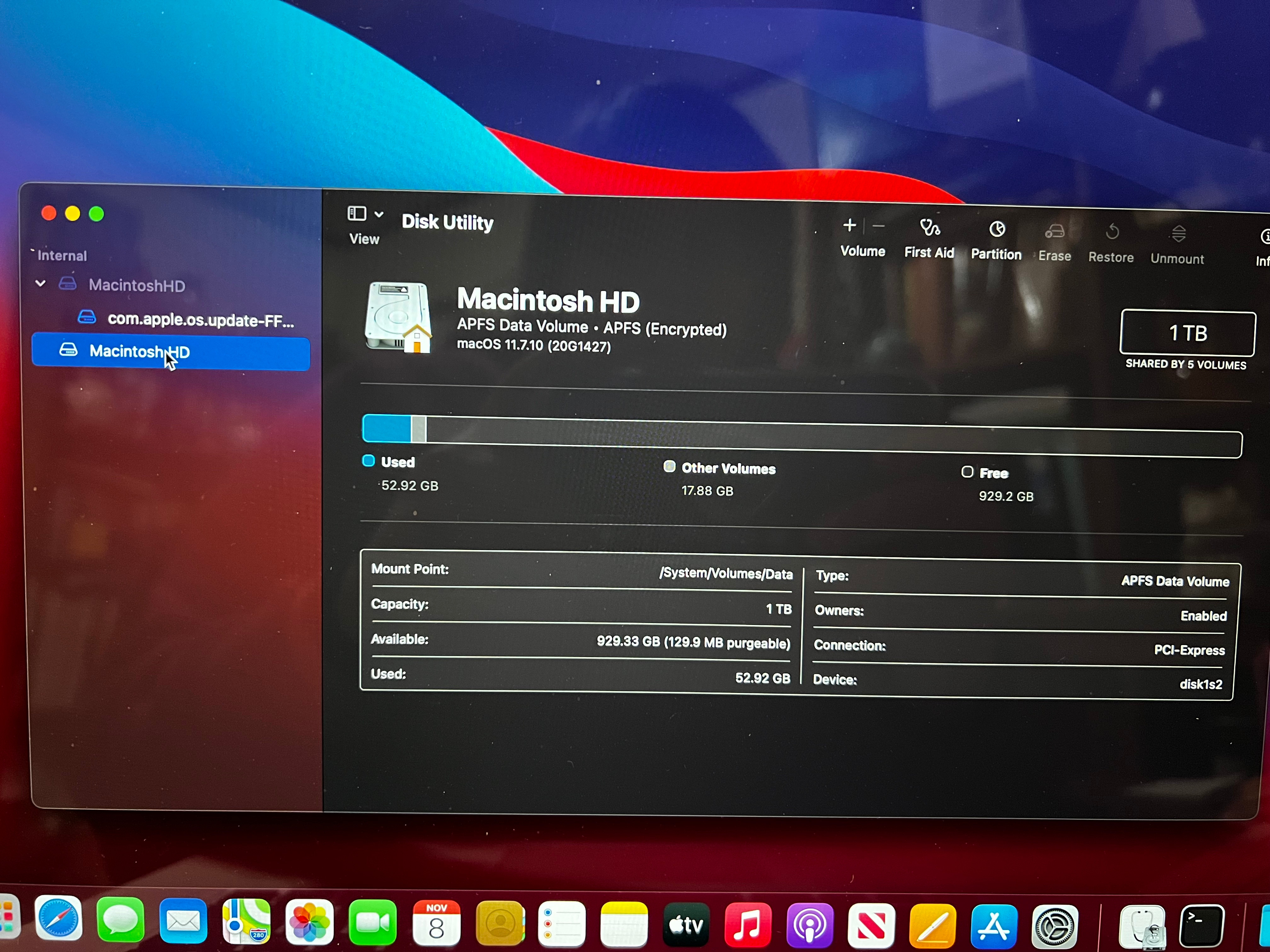1270x952 pixels.
Task: Click the disk1s2 device value
Action: tap(1200, 684)
